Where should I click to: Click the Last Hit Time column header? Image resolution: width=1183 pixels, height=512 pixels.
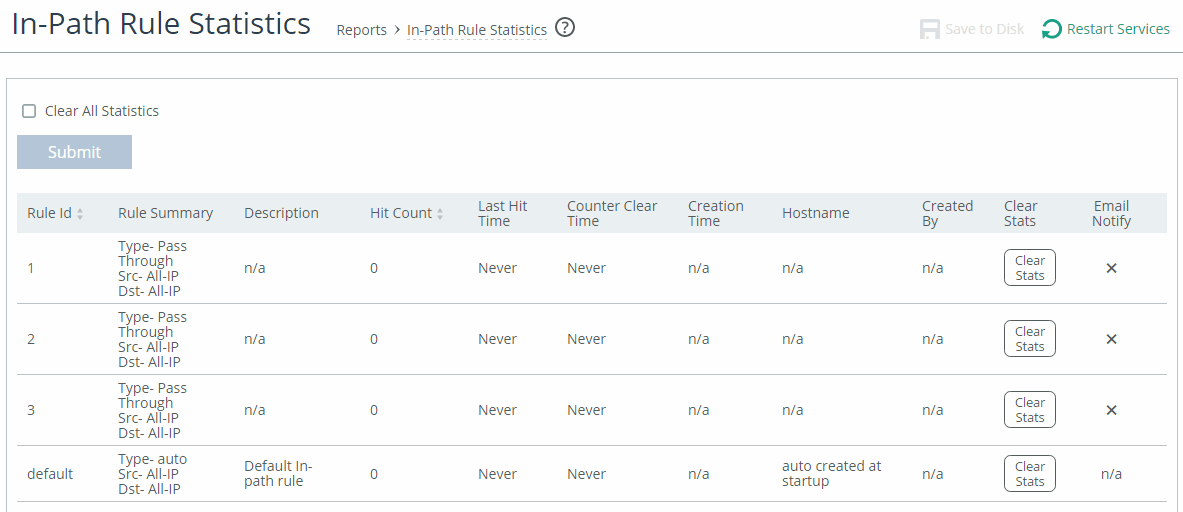(x=502, y=213)
